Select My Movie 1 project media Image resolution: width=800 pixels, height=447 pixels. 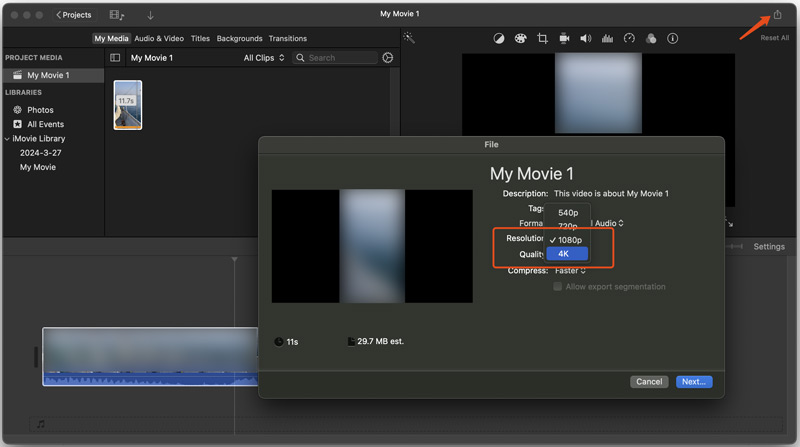[x=54, y=75]
